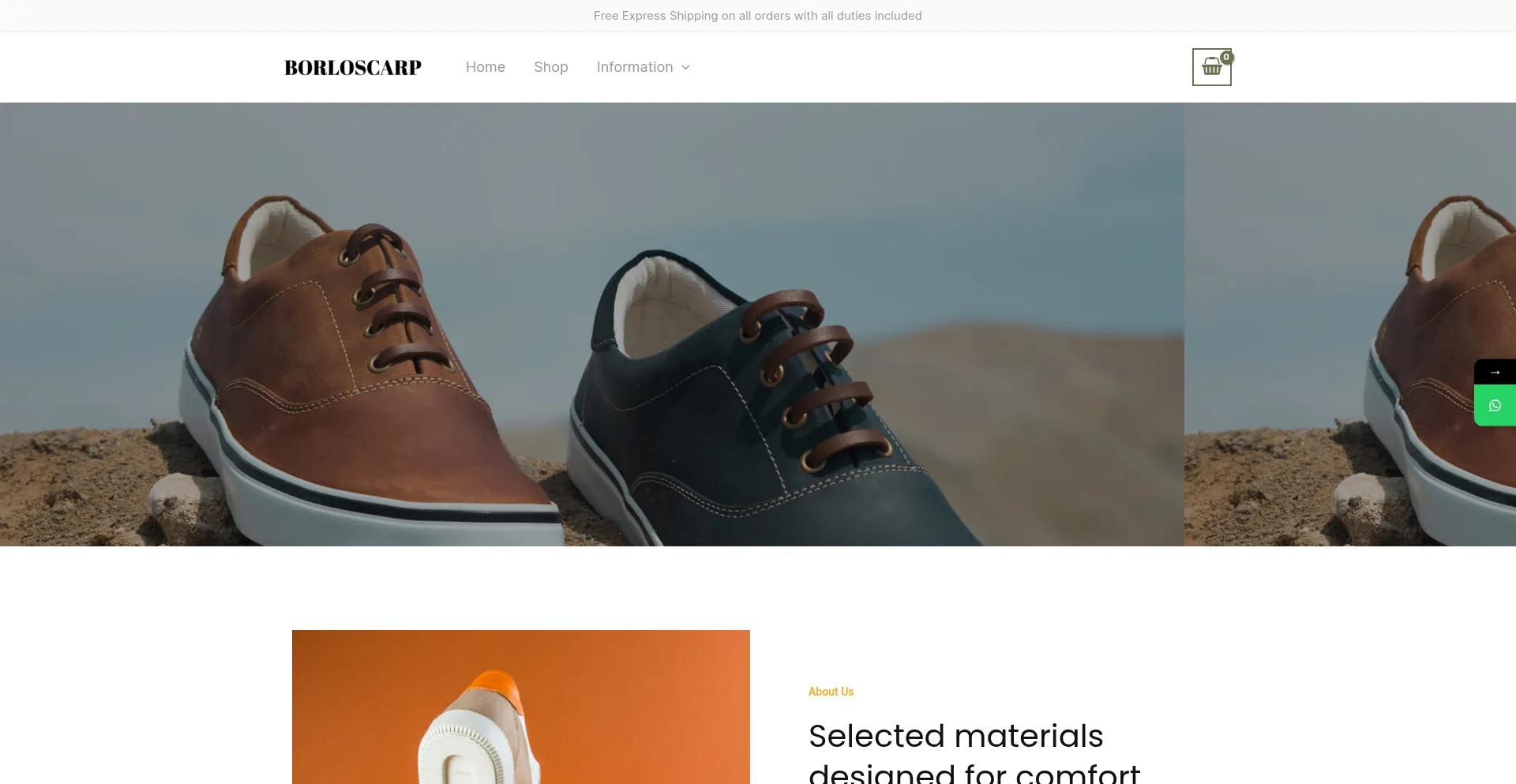
Task: Expand the Information menu chevron
Action: click(685, 68)
